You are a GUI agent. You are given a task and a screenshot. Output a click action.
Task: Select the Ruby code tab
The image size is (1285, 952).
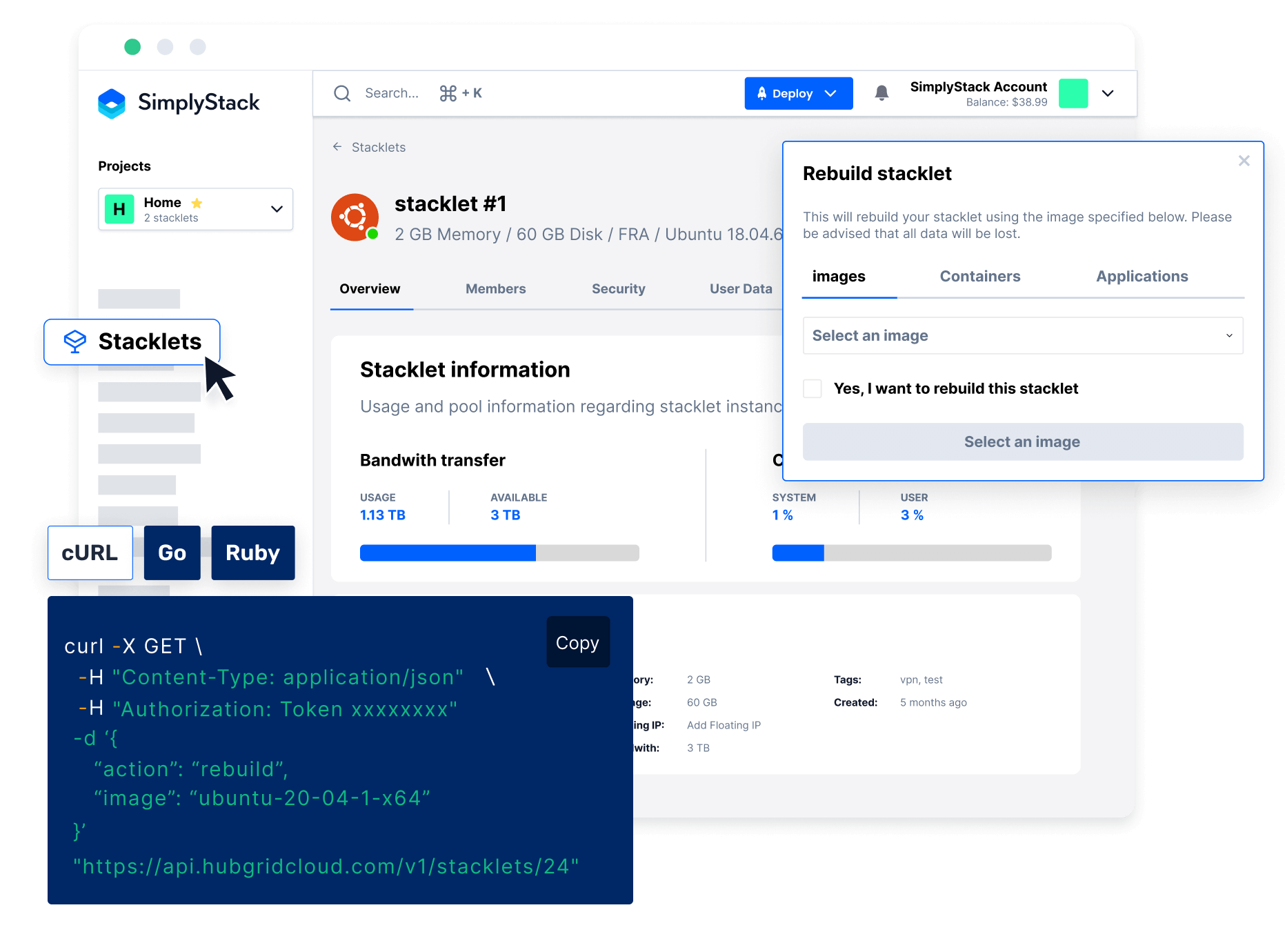click(253, 553)
